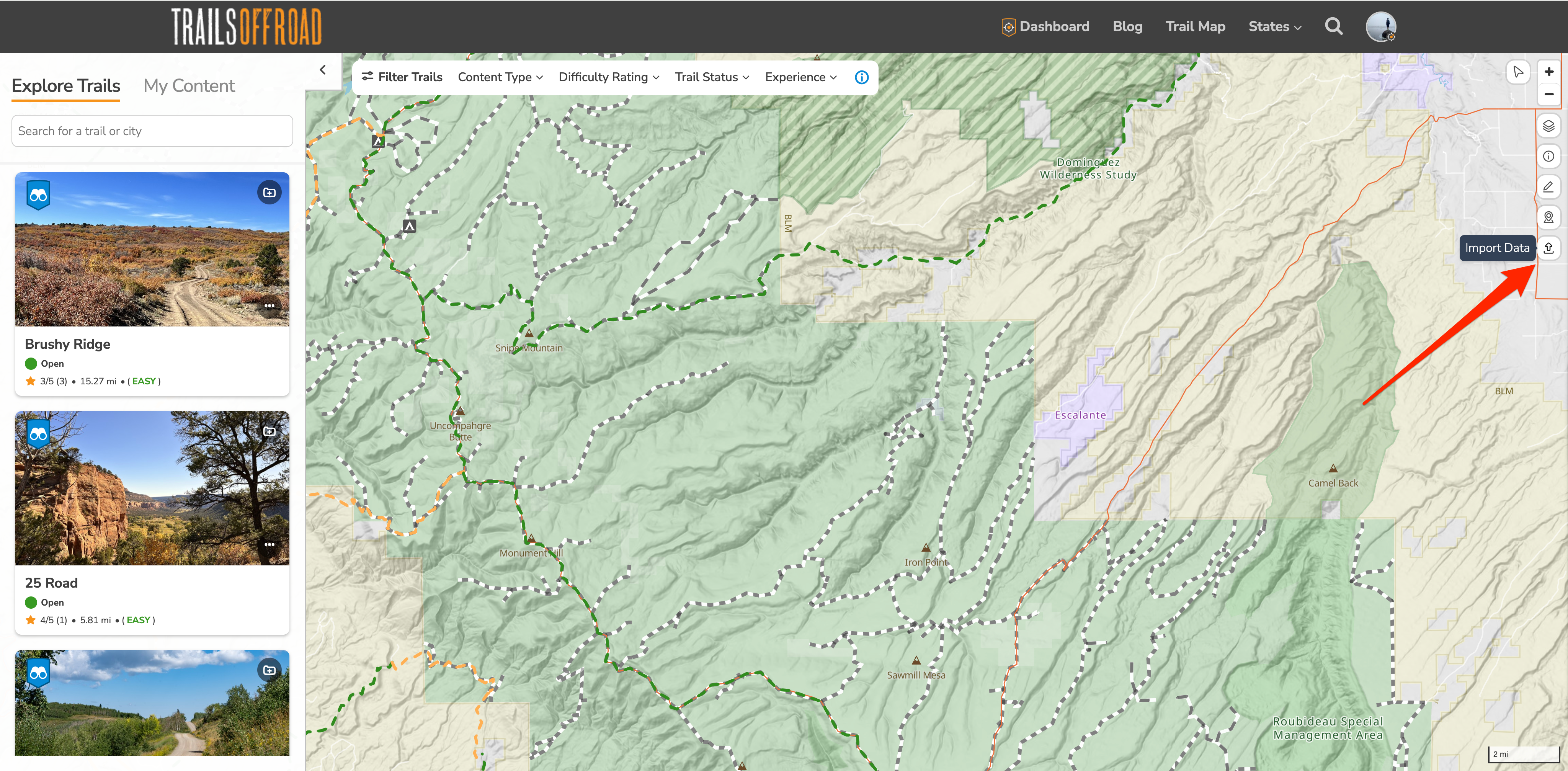
Task: Click the Iron Point map label
Action: tap(926, 563)
